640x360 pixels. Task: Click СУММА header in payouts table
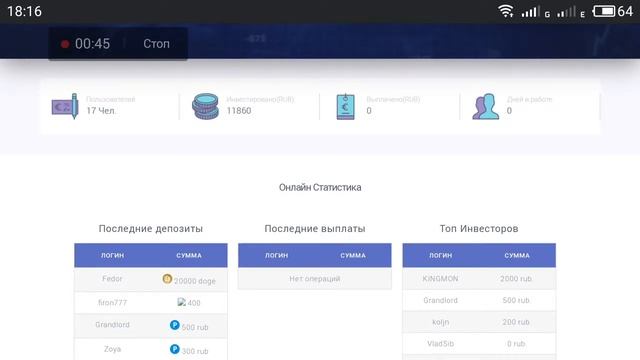click(353, 256)
